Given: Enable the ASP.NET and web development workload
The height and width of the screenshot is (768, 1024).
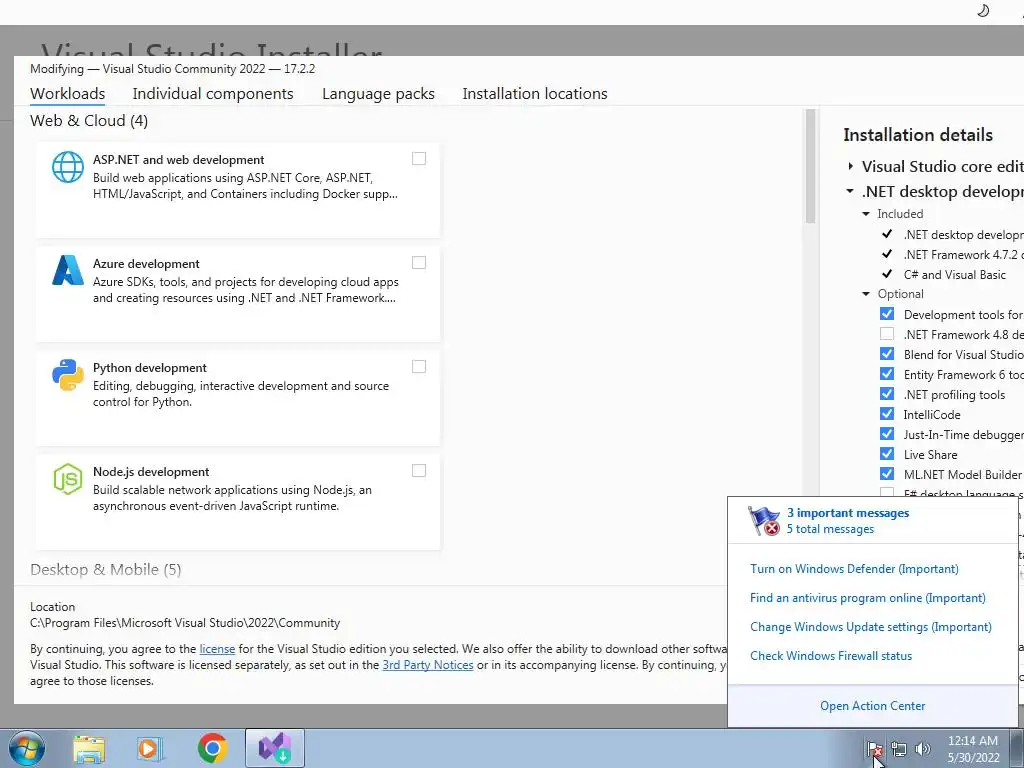Looking at the screenshot, I should 419,159.
